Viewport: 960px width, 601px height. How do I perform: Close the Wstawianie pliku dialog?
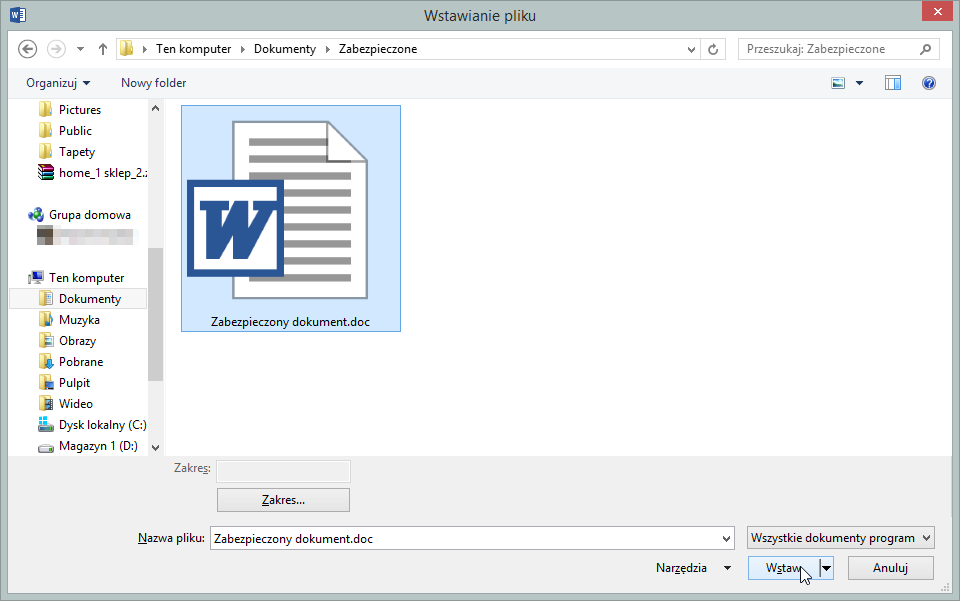937,12
